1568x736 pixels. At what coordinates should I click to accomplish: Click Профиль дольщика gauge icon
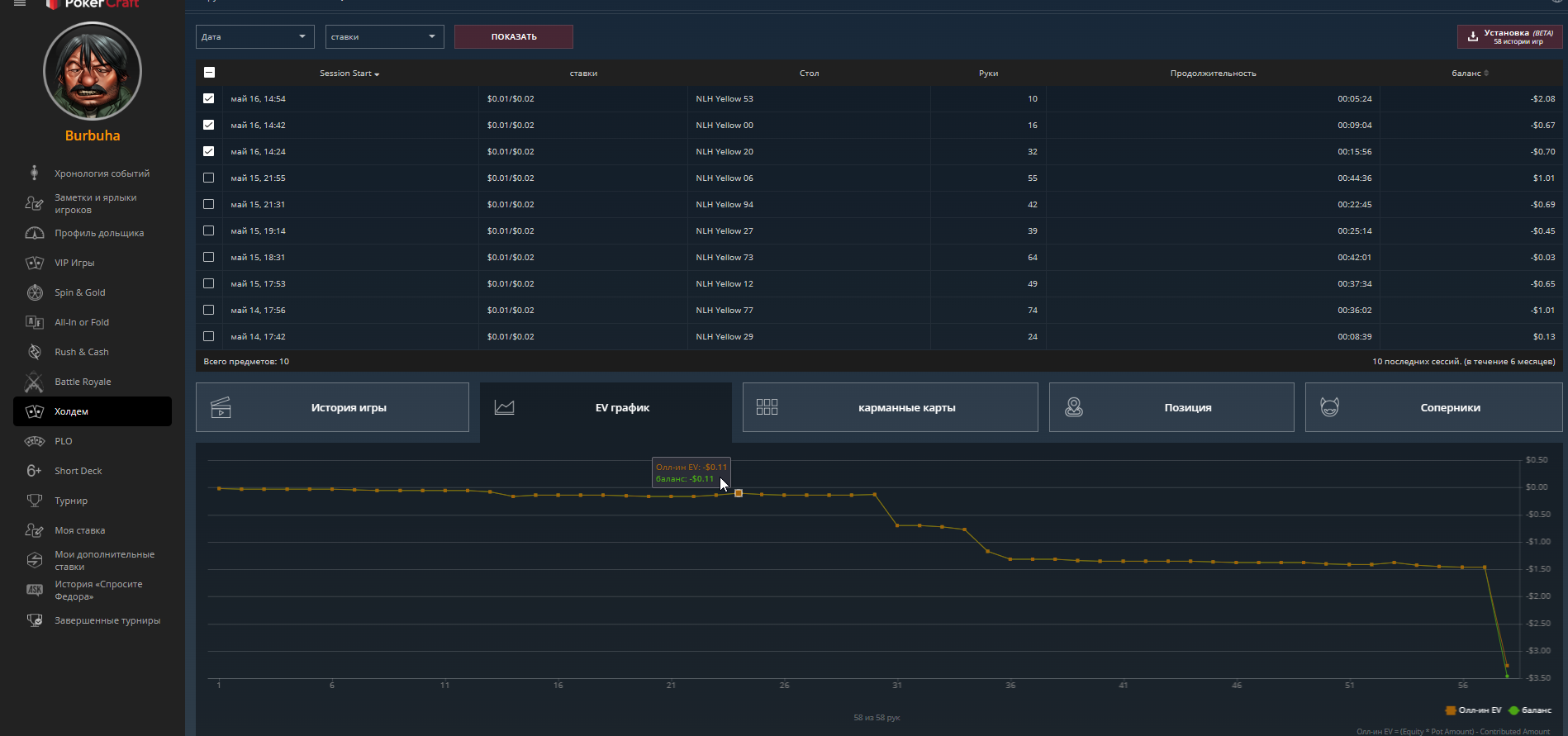34,233
